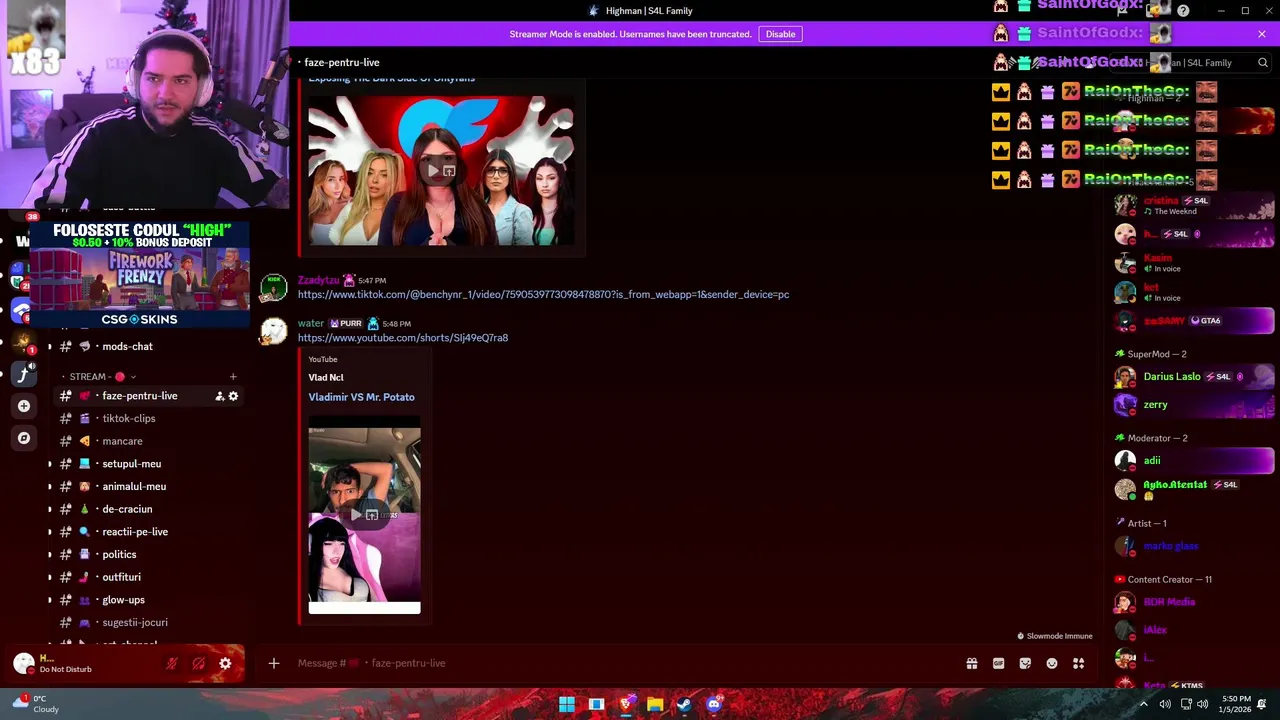Click the Vlad Ncl author name
The width and height of the screenshot is (1280, 720).
[x=326, y=377]
